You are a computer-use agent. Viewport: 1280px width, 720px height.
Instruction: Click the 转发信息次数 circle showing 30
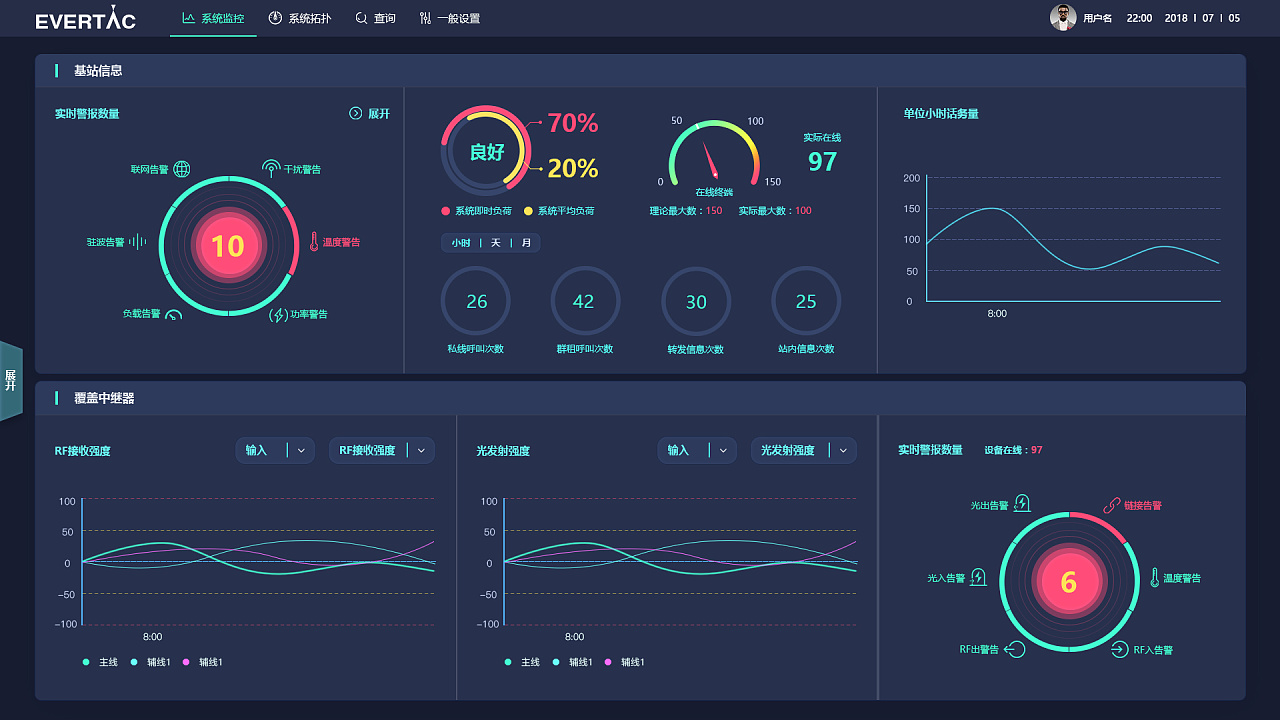coord(696,301)
